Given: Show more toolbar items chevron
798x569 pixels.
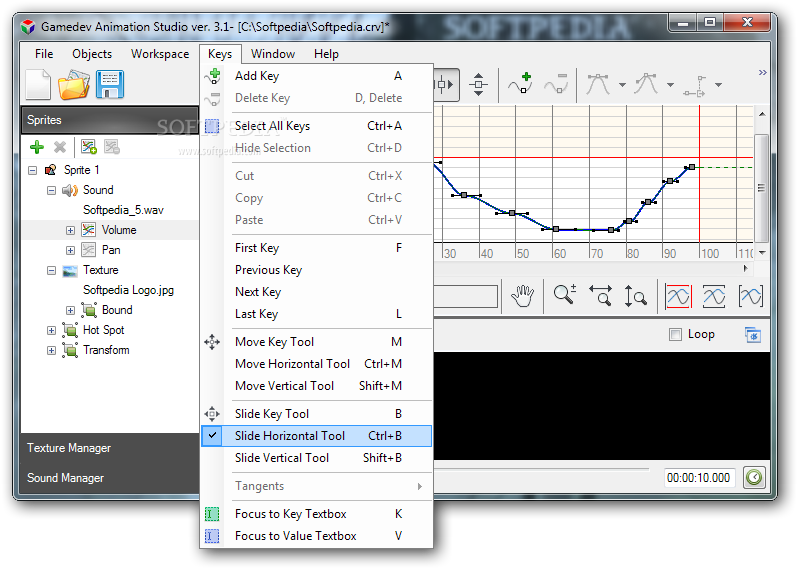Looking at the screenshot, I should [x=762, y=72].
